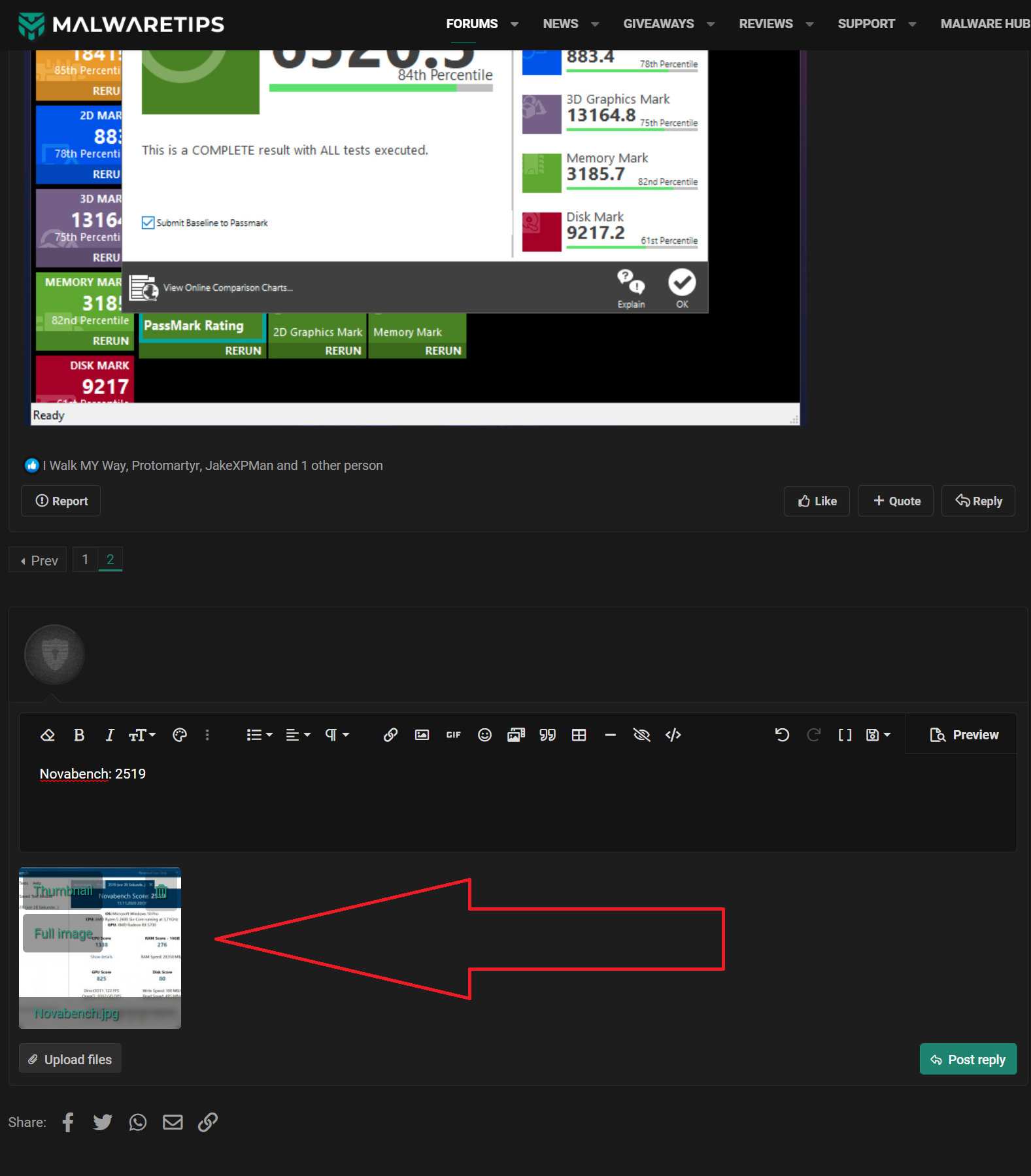Click the Upload files button

[x=70, y=1059]
